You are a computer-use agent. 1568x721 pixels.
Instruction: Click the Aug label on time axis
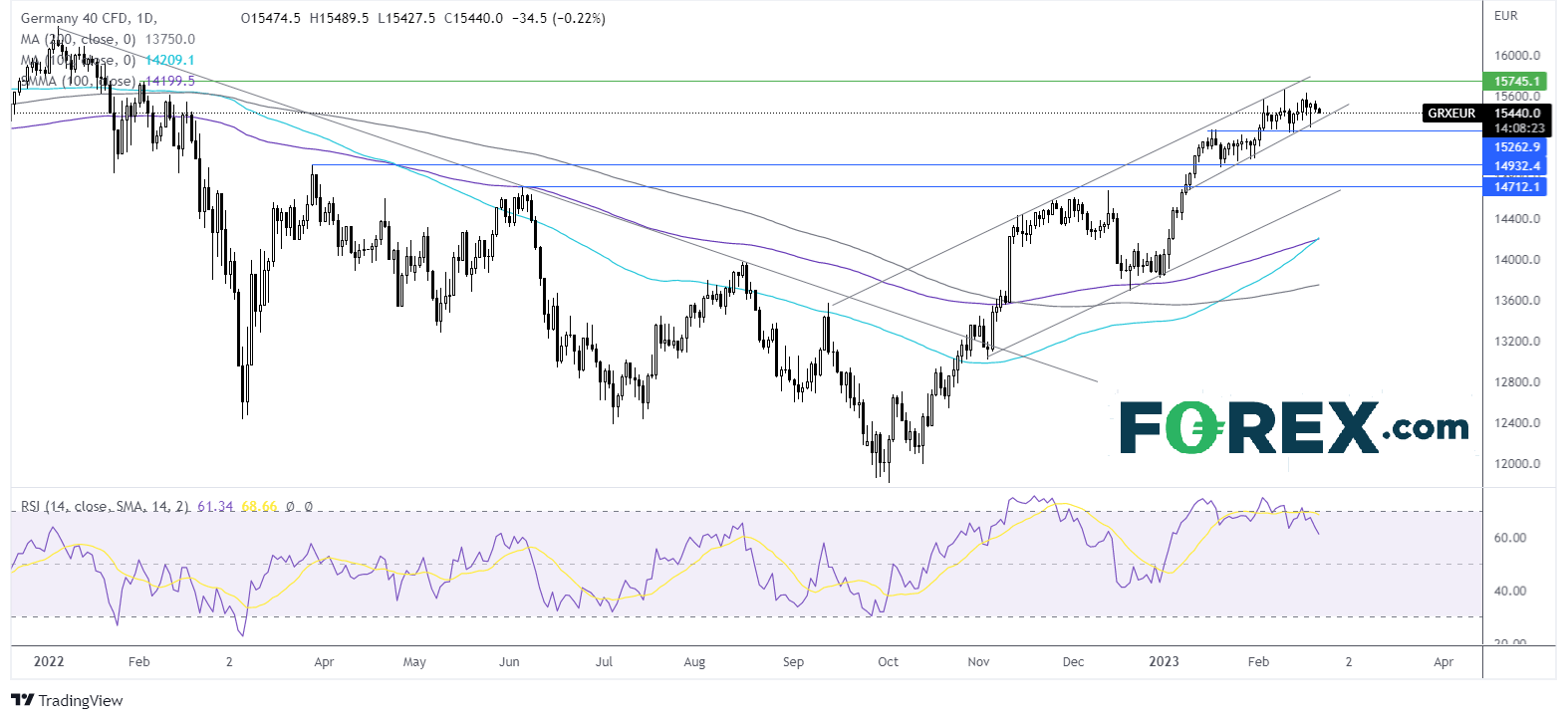point(694,661)
